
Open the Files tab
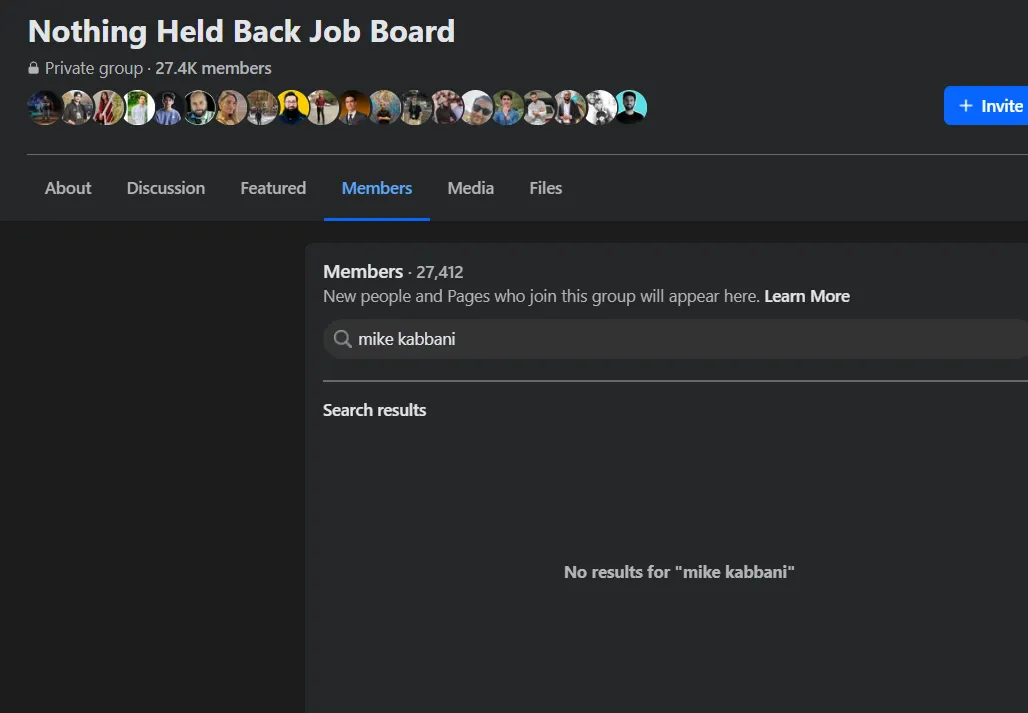pyautogui.click(x=546, y=188)
